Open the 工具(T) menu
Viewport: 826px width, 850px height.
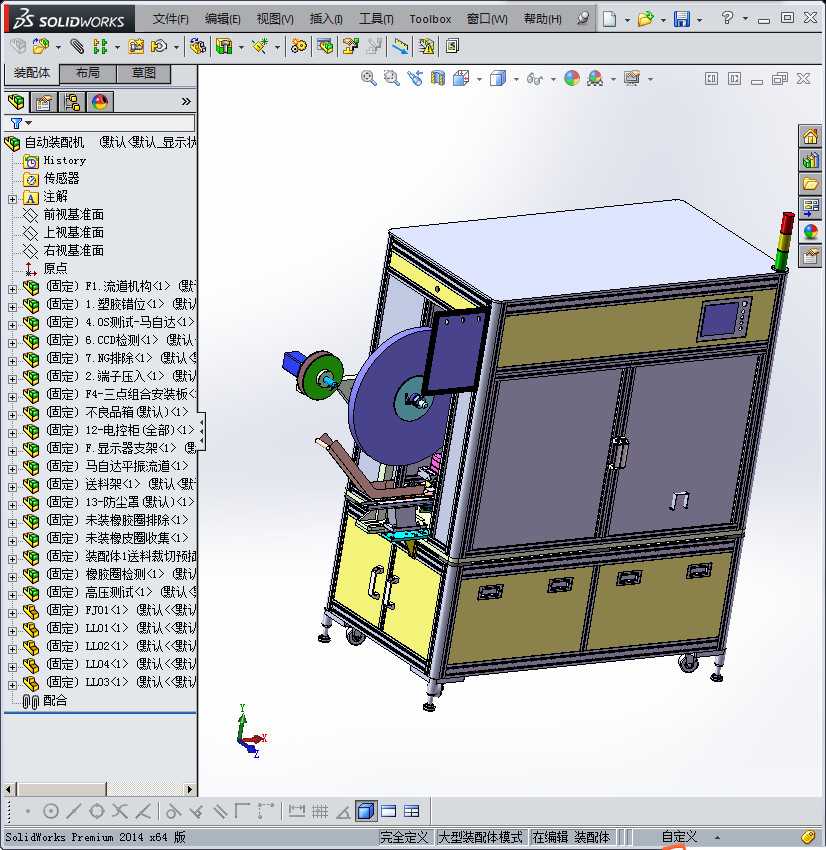tap(376, 19)
